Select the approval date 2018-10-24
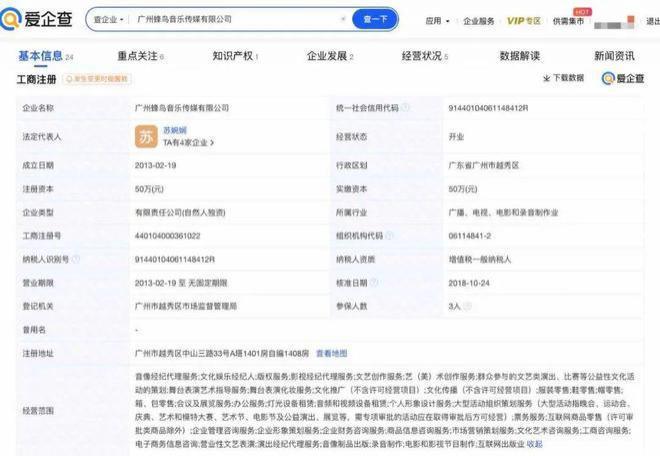This screenshot has width=660, height=456. pos(469,283)
